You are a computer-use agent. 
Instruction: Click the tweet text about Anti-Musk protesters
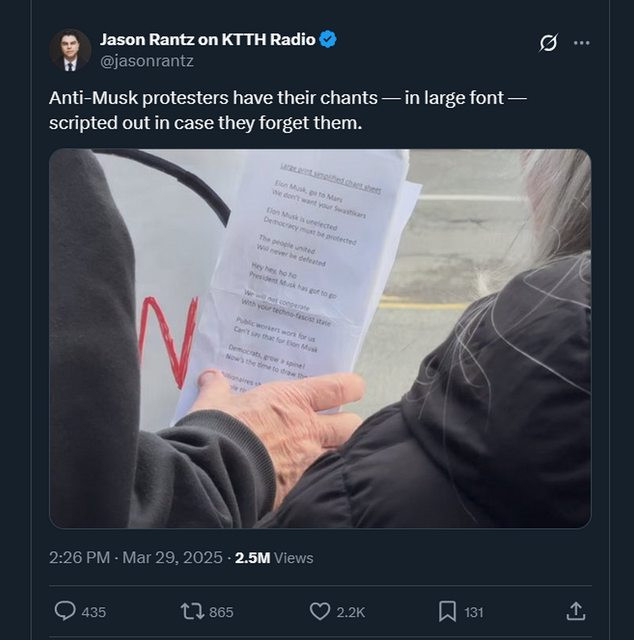click(288, 110)
